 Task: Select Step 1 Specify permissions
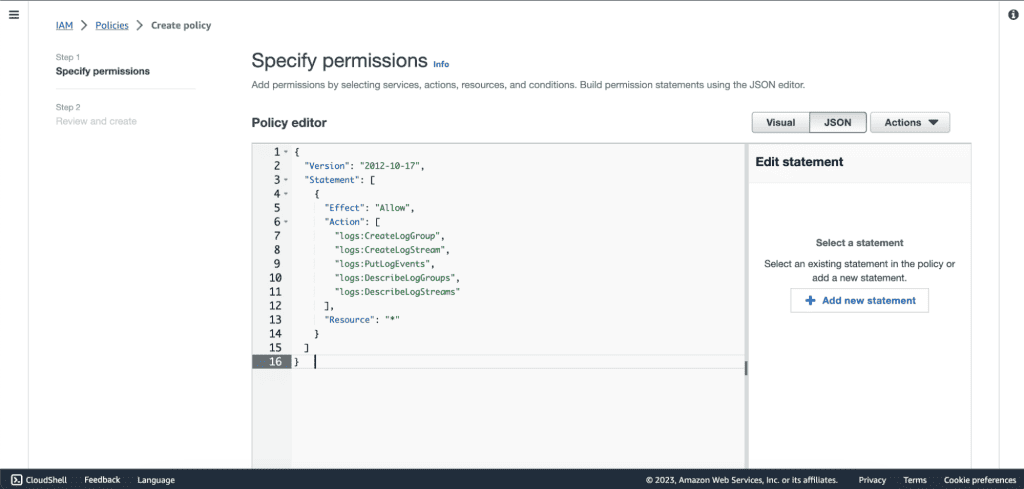point(103,71)
